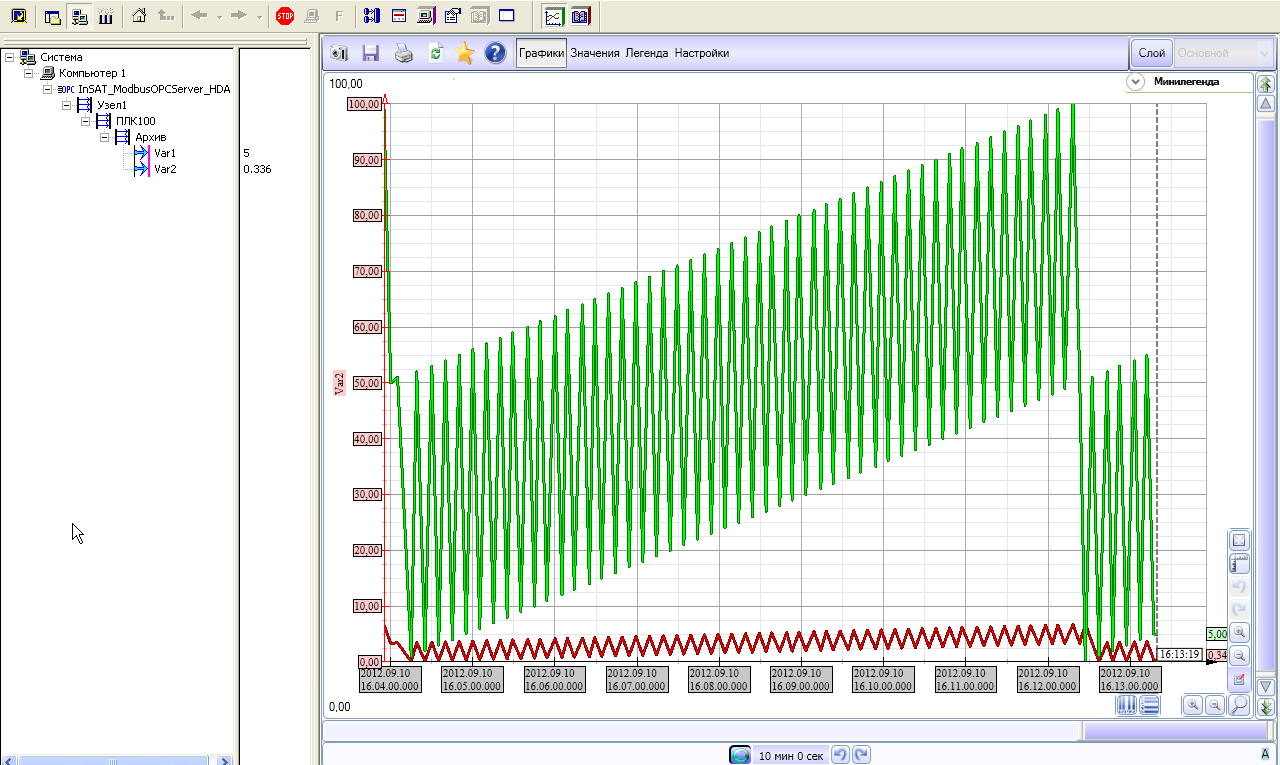The height and width of the screenshot is (765, 1280).
Task: Toggle the trend graph view in top toolbar
Action: coord(553,16)
